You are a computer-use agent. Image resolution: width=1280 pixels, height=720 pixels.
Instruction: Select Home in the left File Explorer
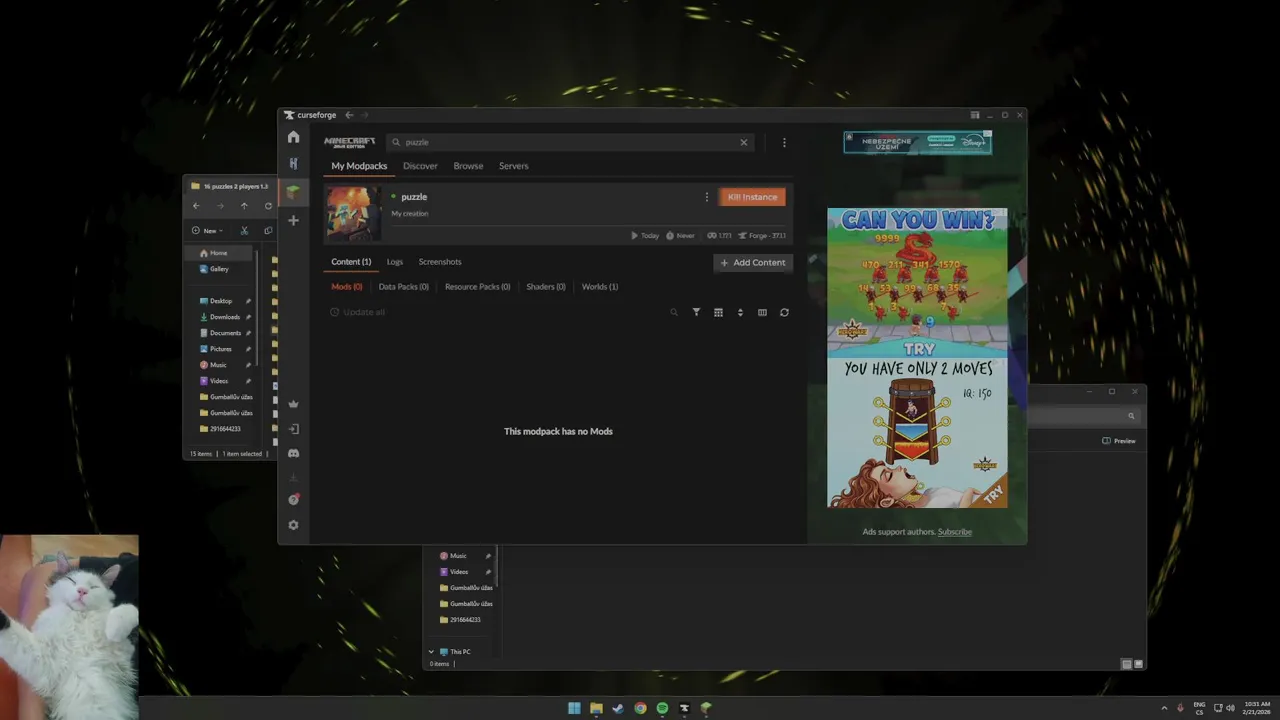[x=220, y=253]
